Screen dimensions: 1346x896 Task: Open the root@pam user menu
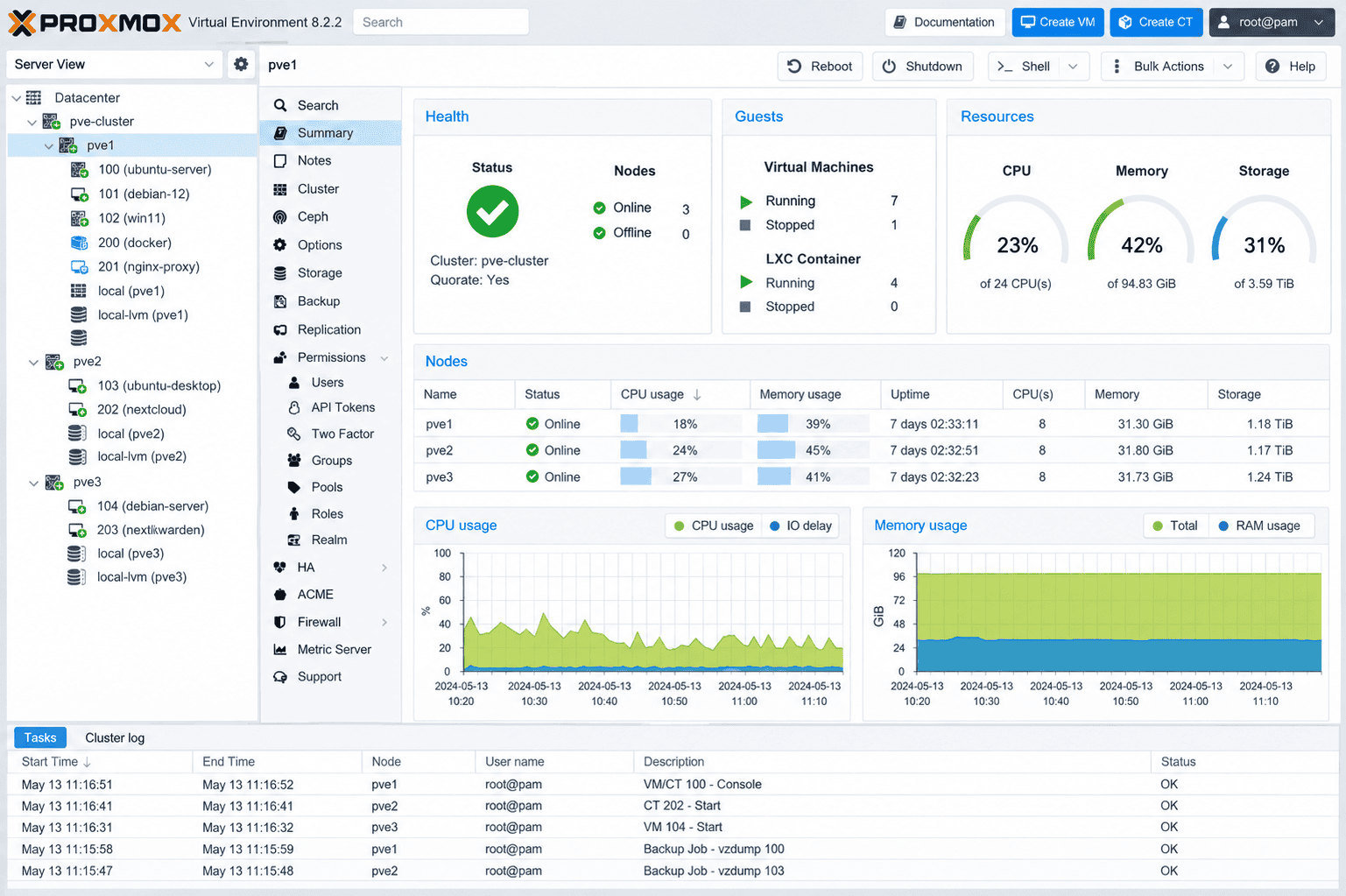(x=1272, y=23)
